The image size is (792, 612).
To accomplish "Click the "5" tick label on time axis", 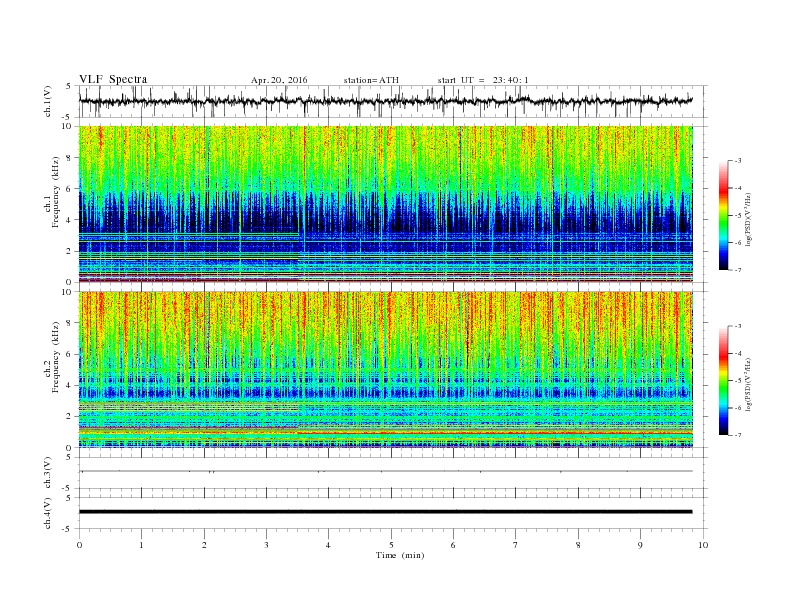I will click(x=391, y=545).
